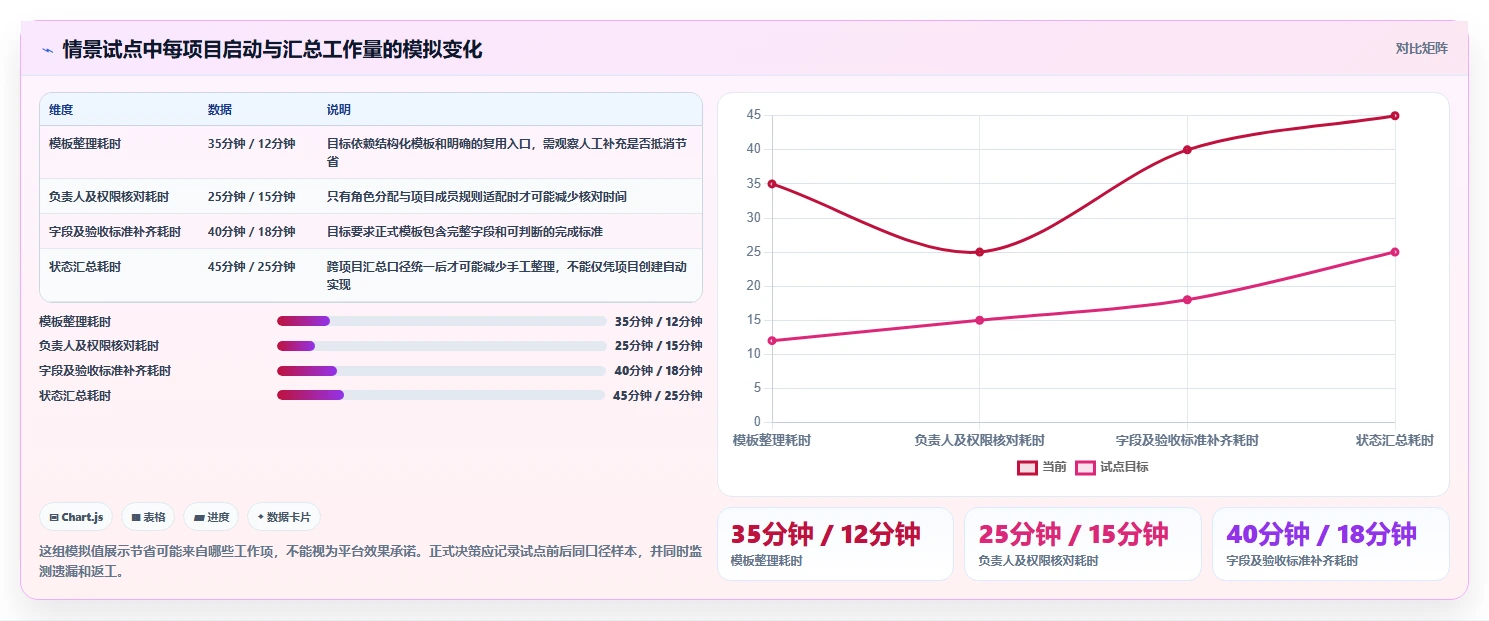Click the 试点目标 line's final data point at 25
This screenshot has width=1489, height=621.
tap(1395, 252)
